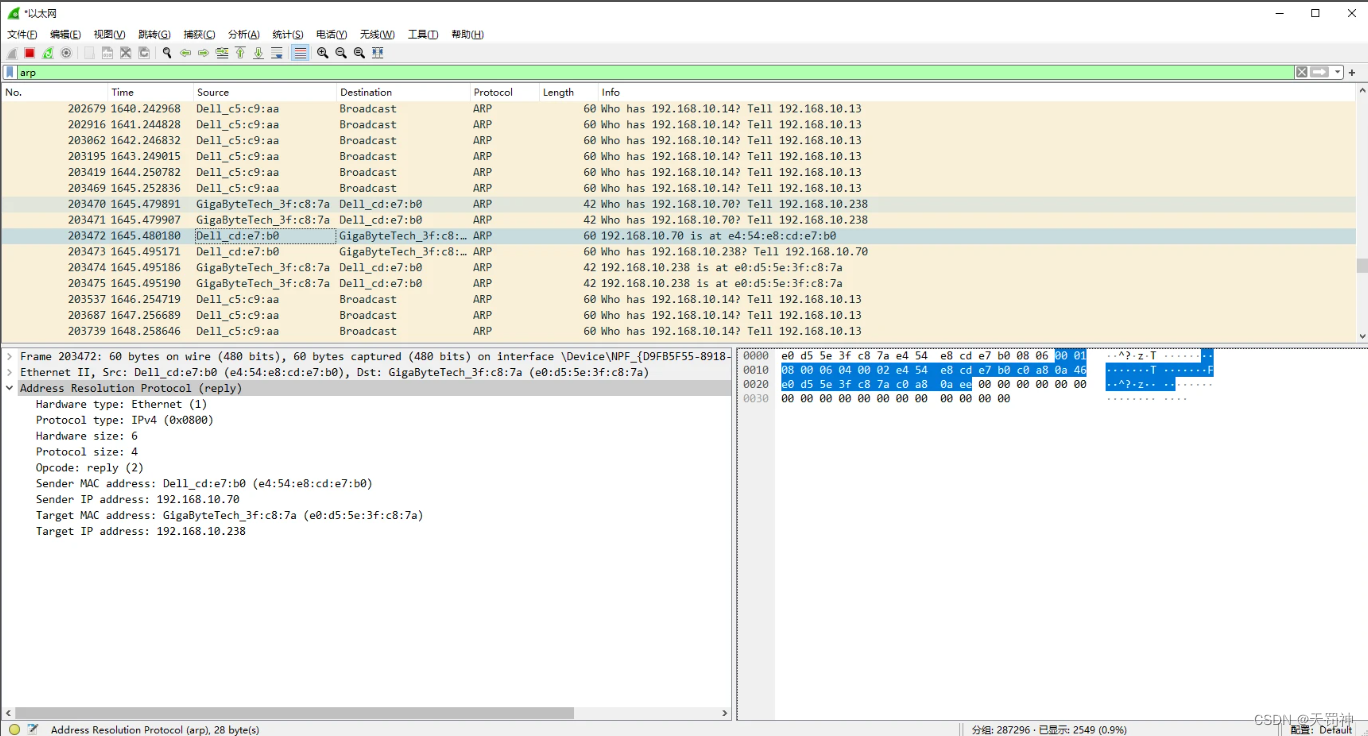Viewport: 1368px width, 736px height.
Task: Open the 文件(F) menu
Action: point(22,34)
